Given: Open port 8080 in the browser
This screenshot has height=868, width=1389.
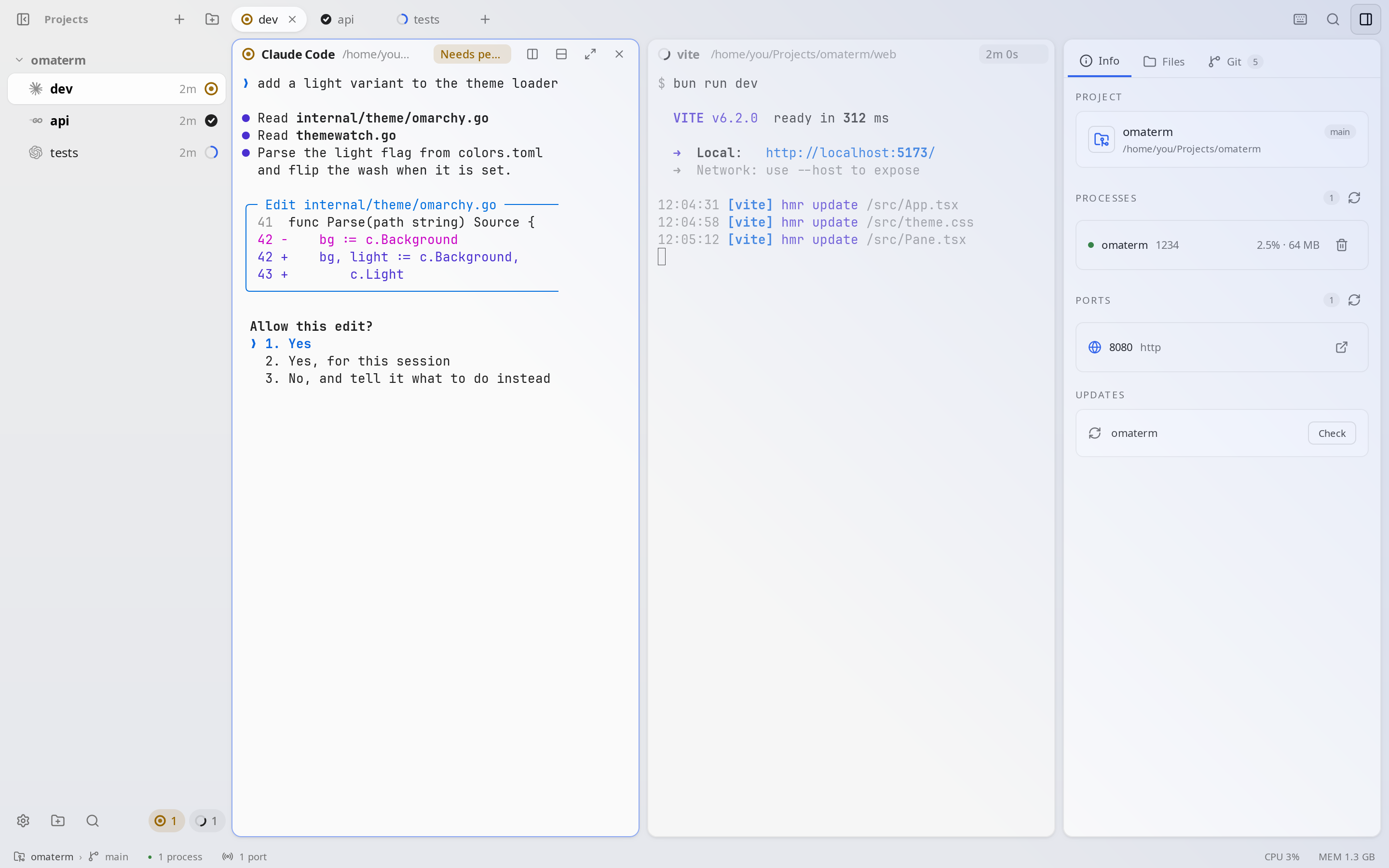Looking at the screenshot, I should (1341, 347).
